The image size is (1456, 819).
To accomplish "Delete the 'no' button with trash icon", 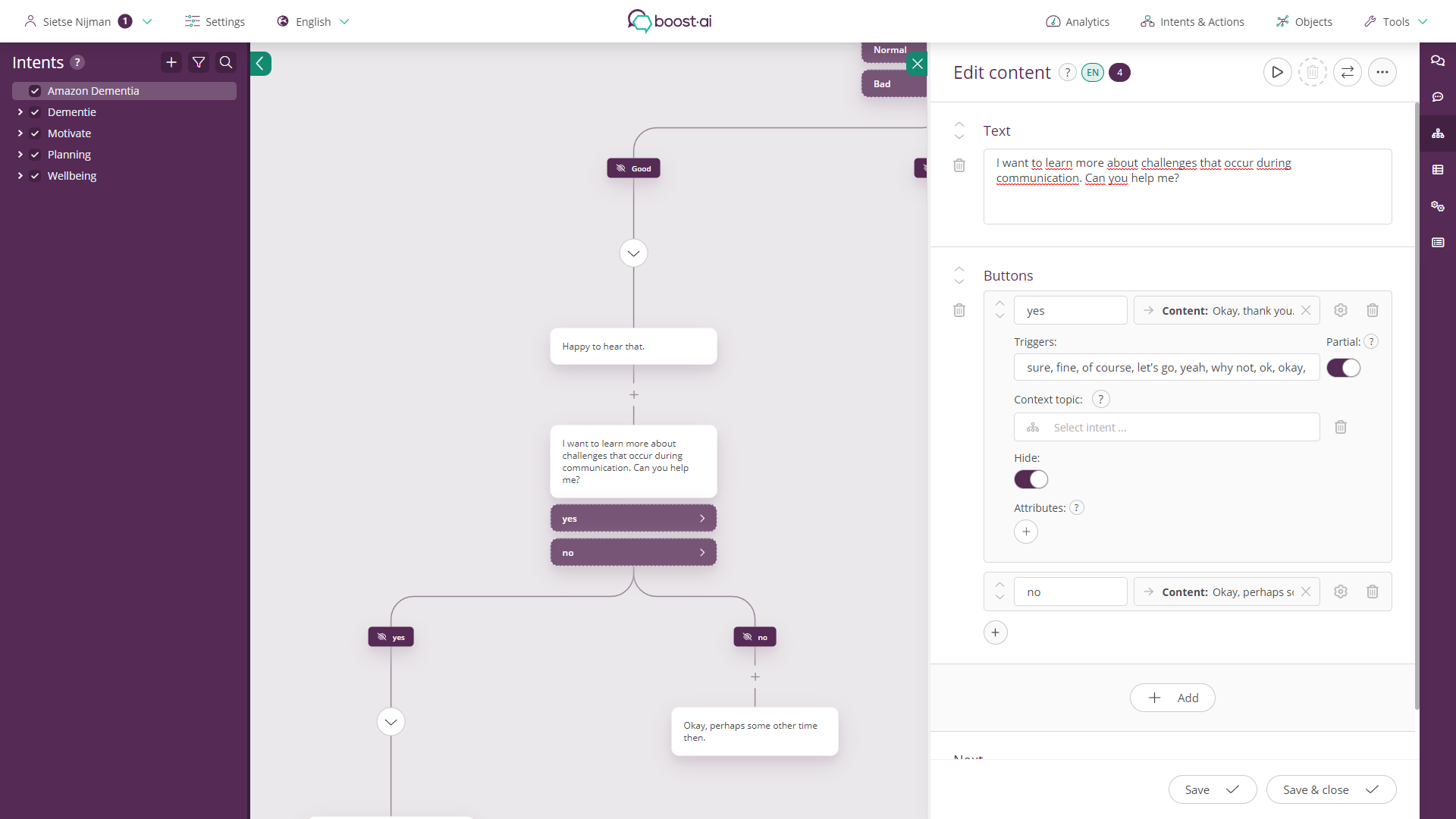I will click(x=1372, y=591).
